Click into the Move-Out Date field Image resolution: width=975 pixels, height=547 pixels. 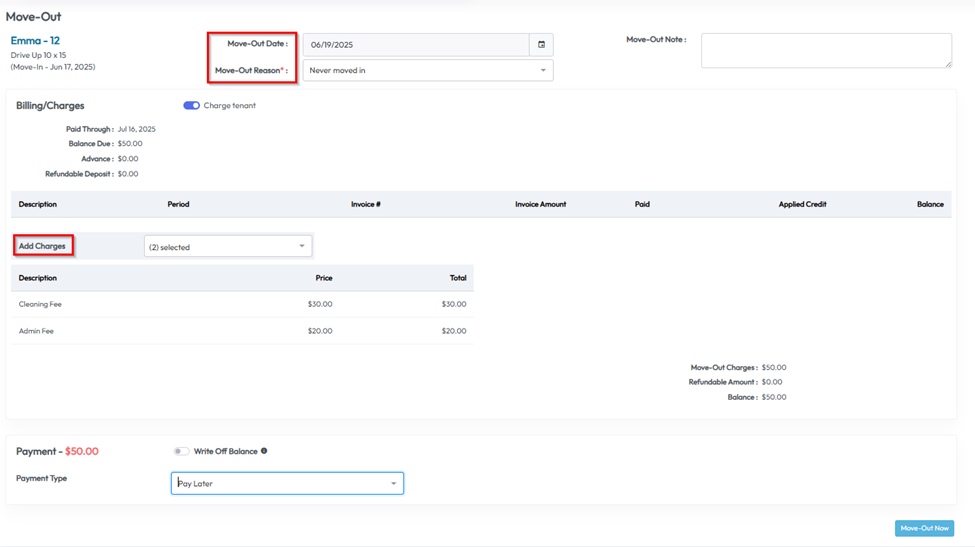click(415, 45)
